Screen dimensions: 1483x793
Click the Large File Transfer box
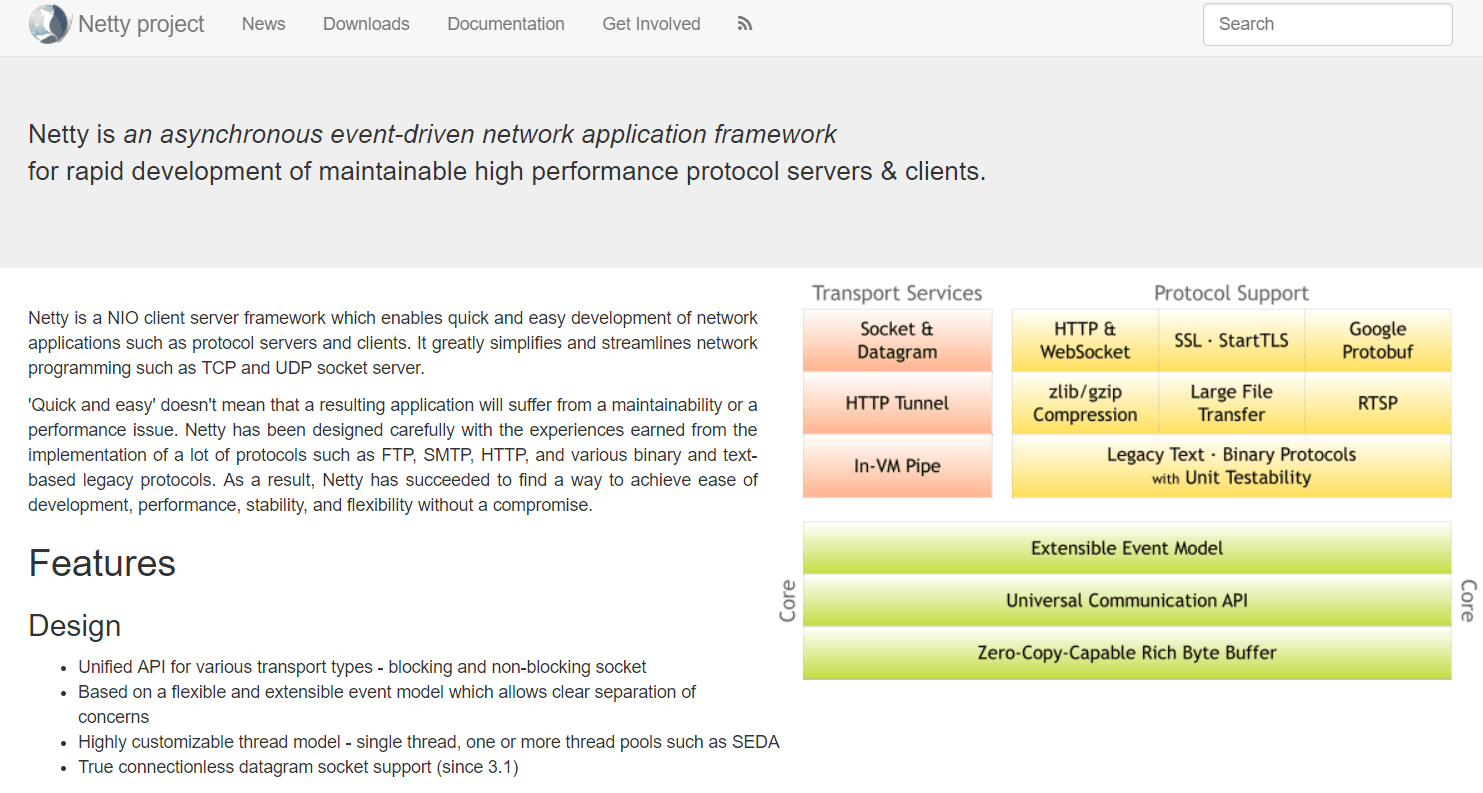1231,403
